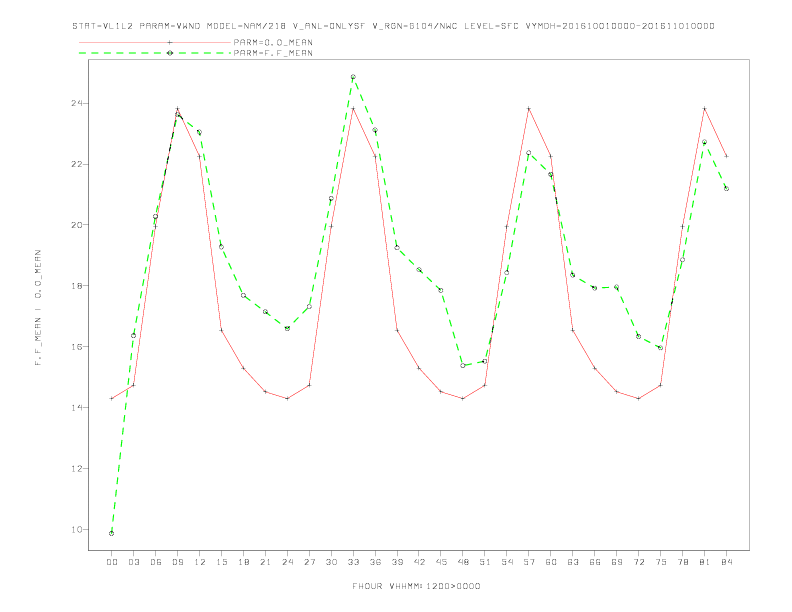Click the PARM=F.F_MEAN legend label
The width and height of the screenshot is (792, 612).
tap(273, 53)
